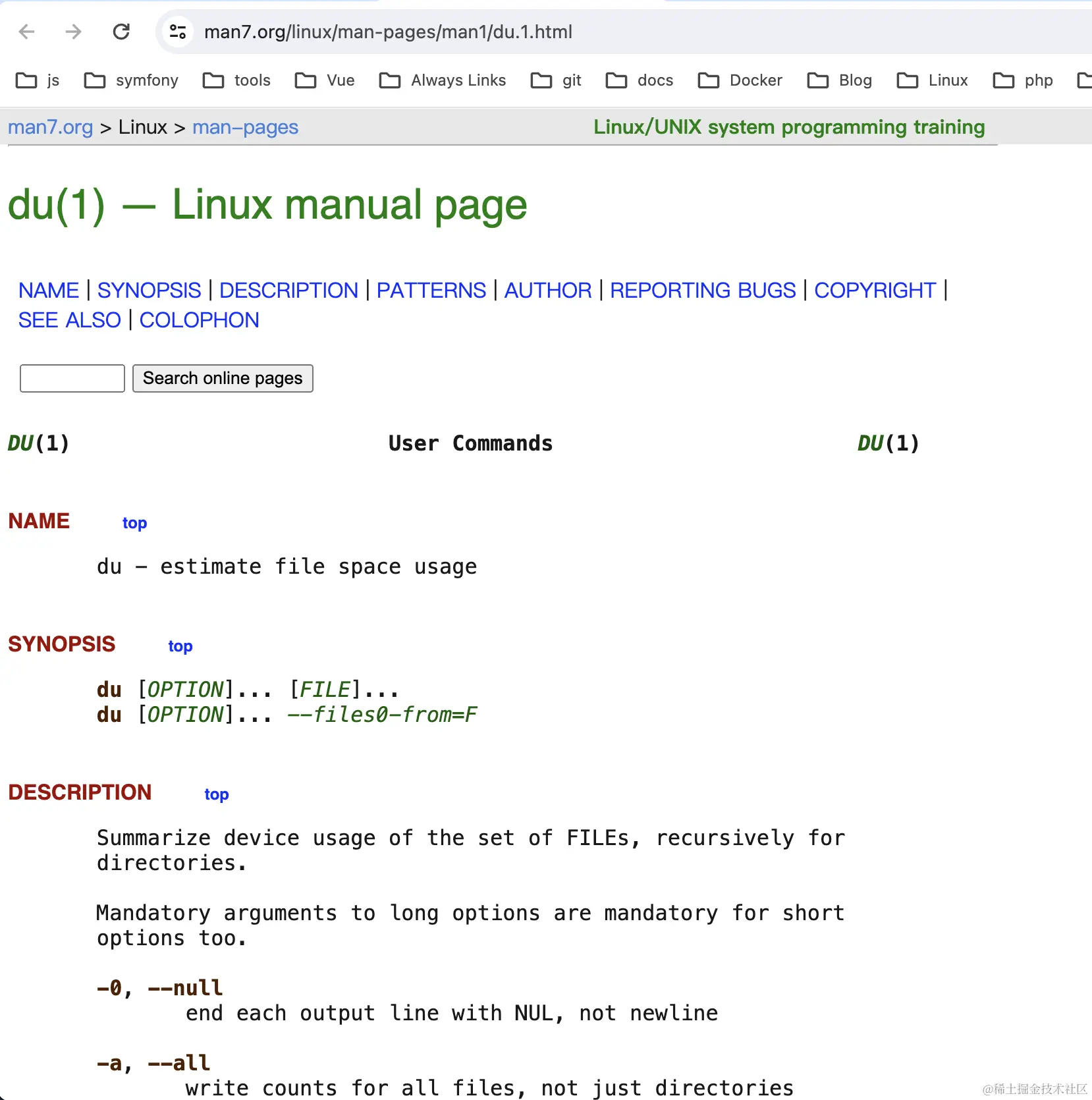1092x1100 pixels.
Task: Go back with the browser back arrow
Action: coord(27,32)
